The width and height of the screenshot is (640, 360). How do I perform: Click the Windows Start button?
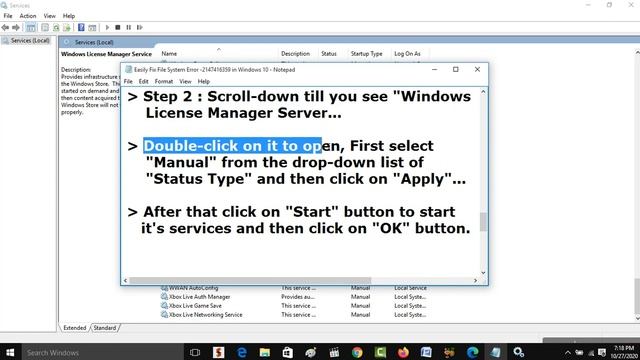10,352
